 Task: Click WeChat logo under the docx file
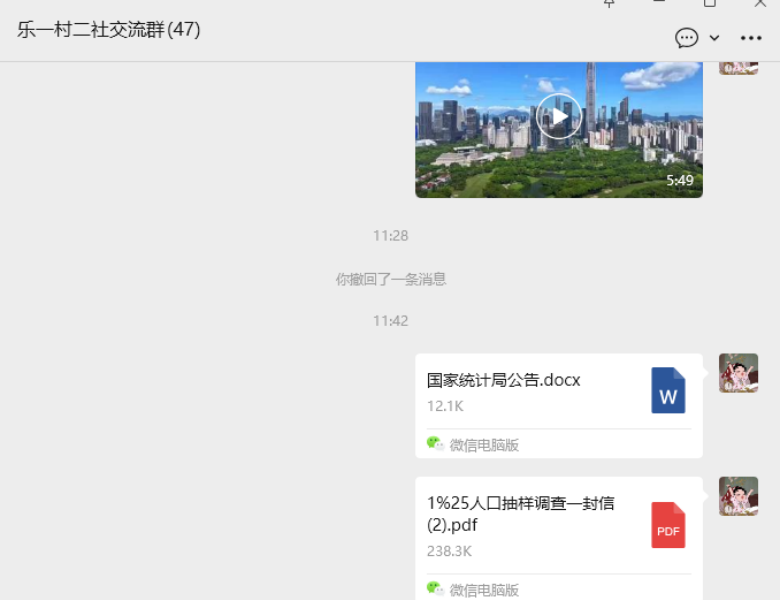click(x=435, y=444)
